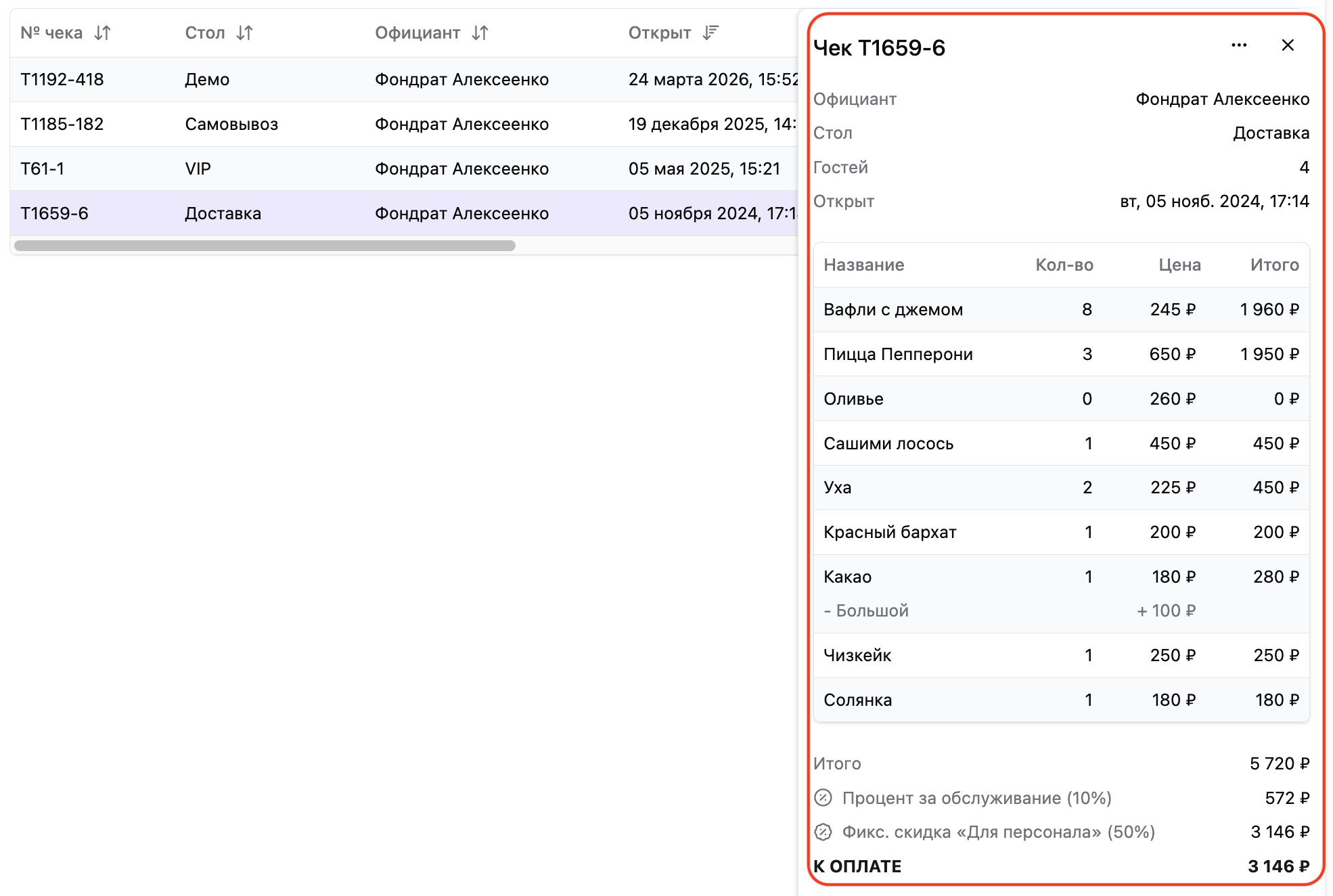Click the Доставка cell in receipts table

(x=223, y=213)
